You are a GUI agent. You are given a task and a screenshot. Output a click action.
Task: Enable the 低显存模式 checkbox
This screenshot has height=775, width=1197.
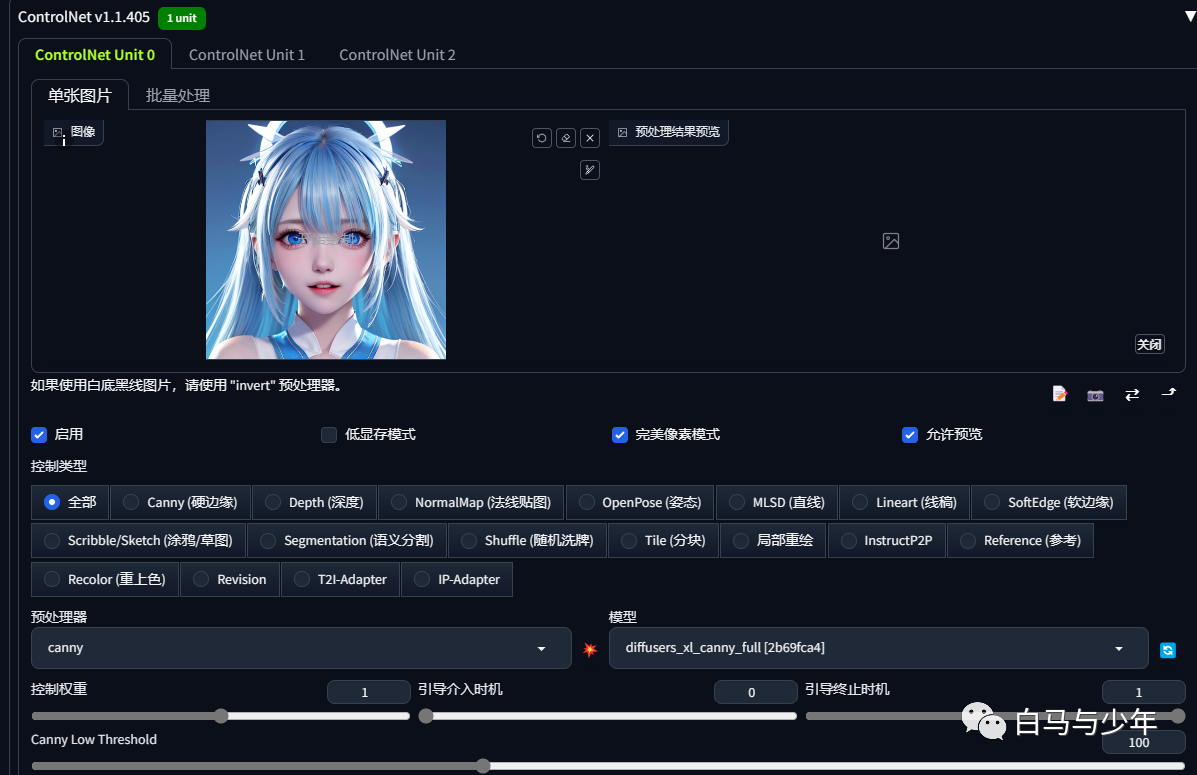click(x=329, y=434)
